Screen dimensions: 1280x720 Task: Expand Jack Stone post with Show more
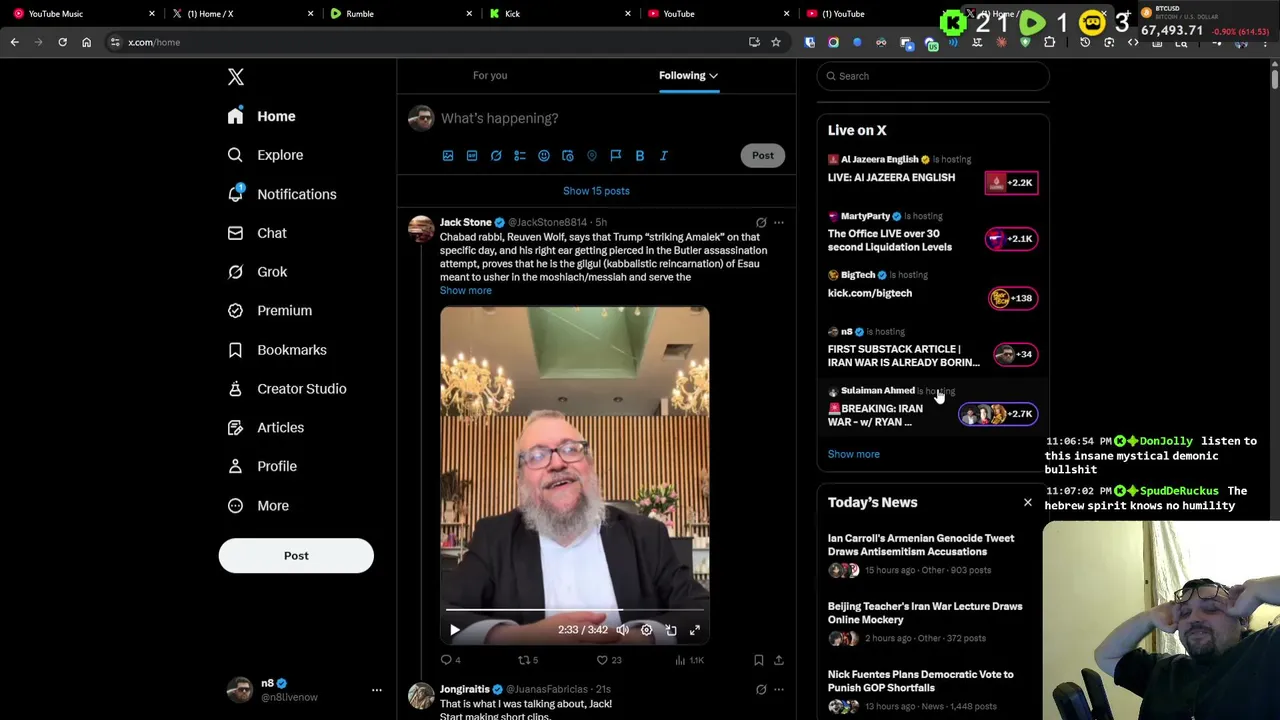pos(466,291)
